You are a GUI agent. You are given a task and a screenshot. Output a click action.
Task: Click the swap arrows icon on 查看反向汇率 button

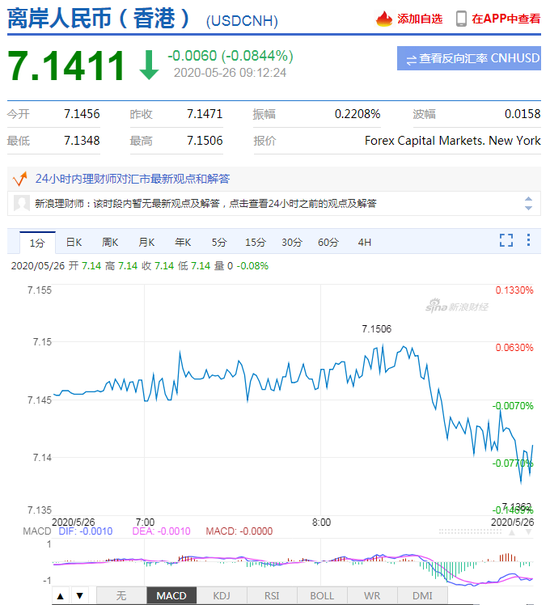point(411,59)
